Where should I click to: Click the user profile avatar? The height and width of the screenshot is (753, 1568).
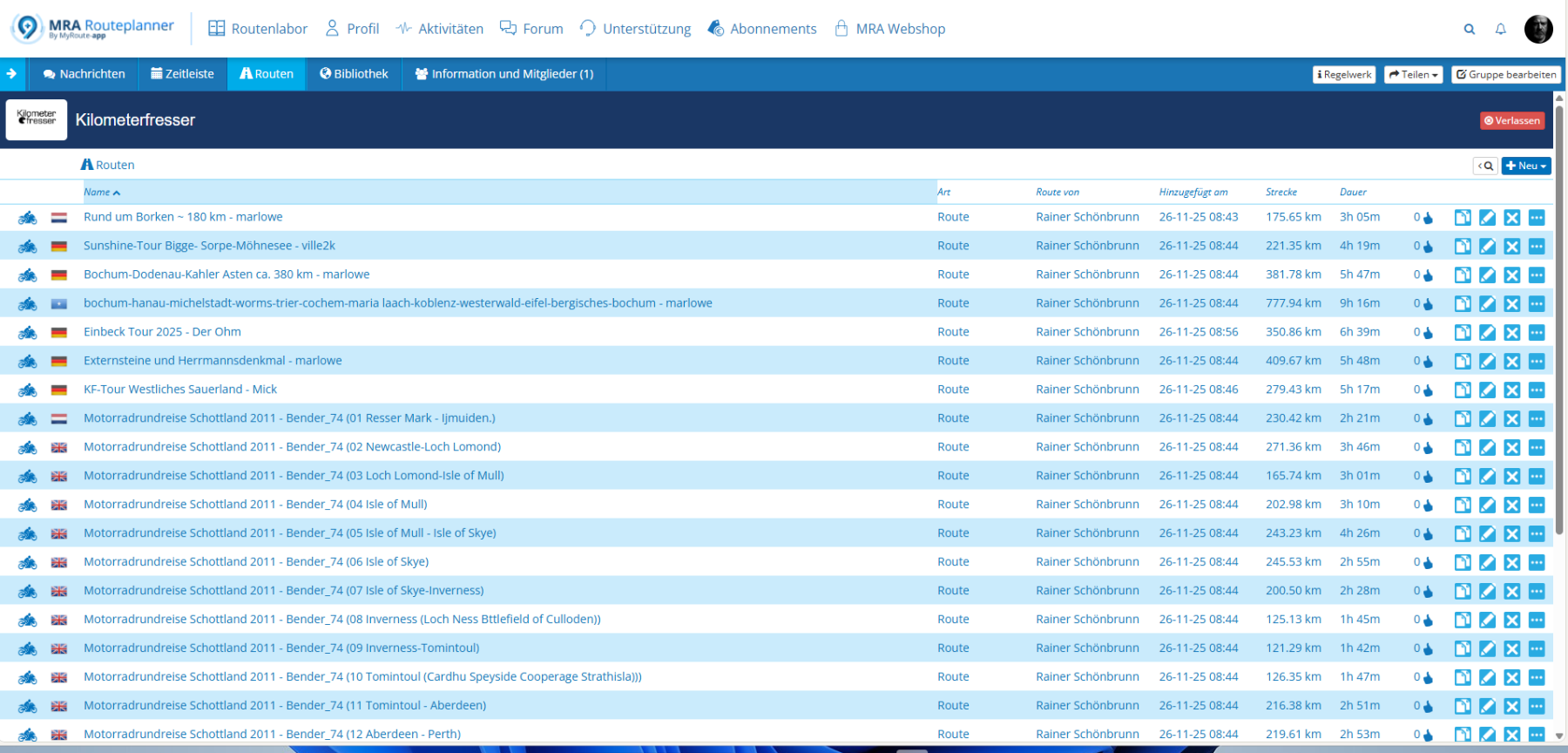(1538, 29)
